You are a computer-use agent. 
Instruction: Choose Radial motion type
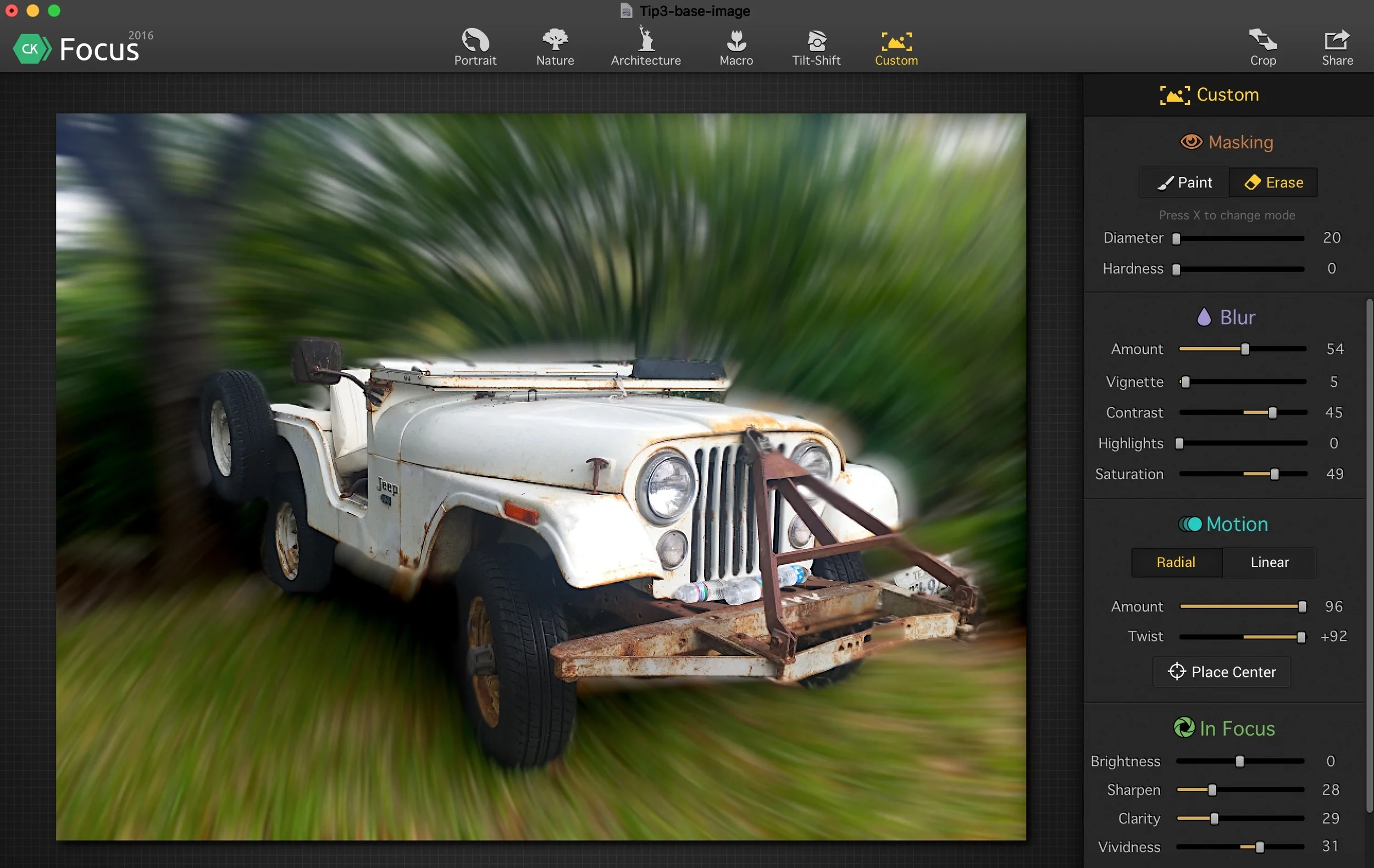click(x=1177, y=563)
